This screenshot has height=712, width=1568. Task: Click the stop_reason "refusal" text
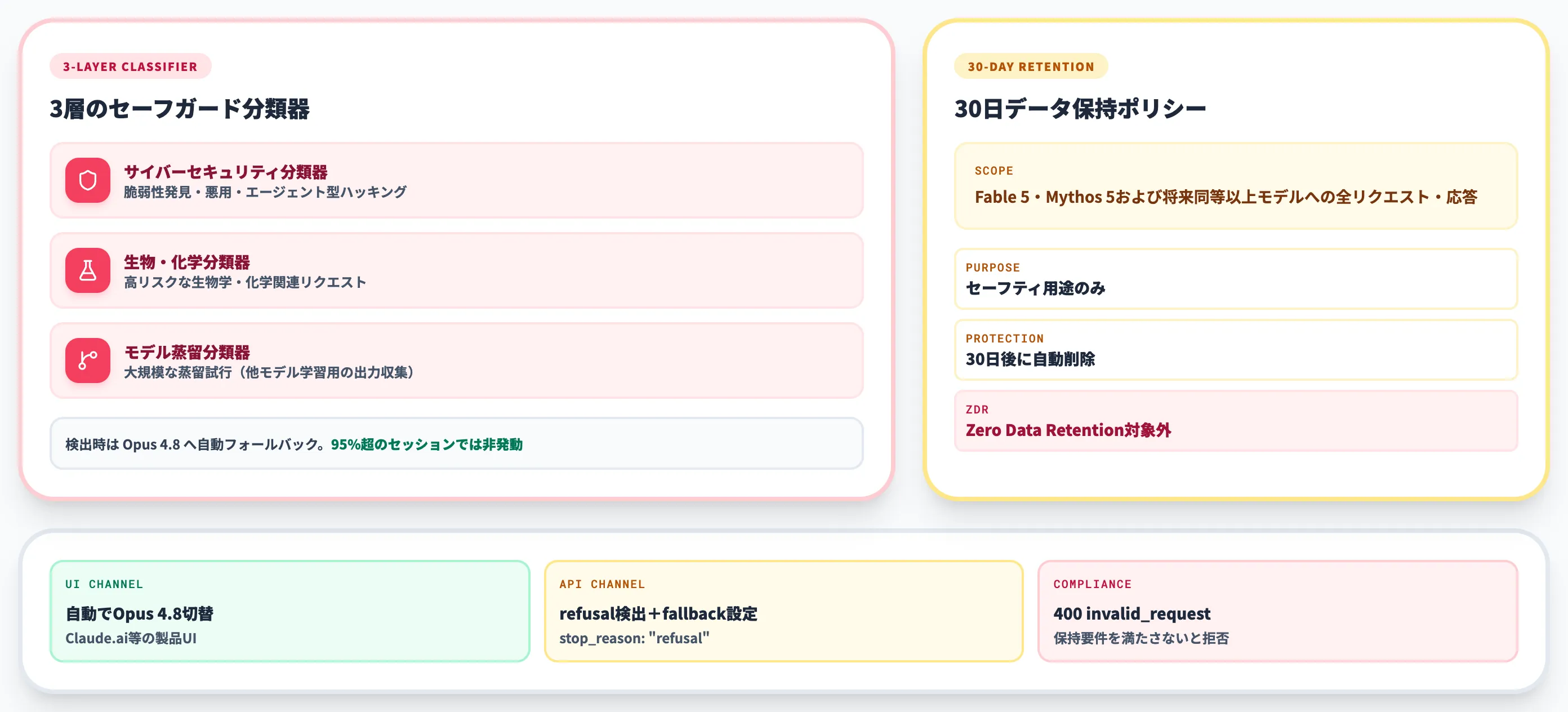[634, 638]
